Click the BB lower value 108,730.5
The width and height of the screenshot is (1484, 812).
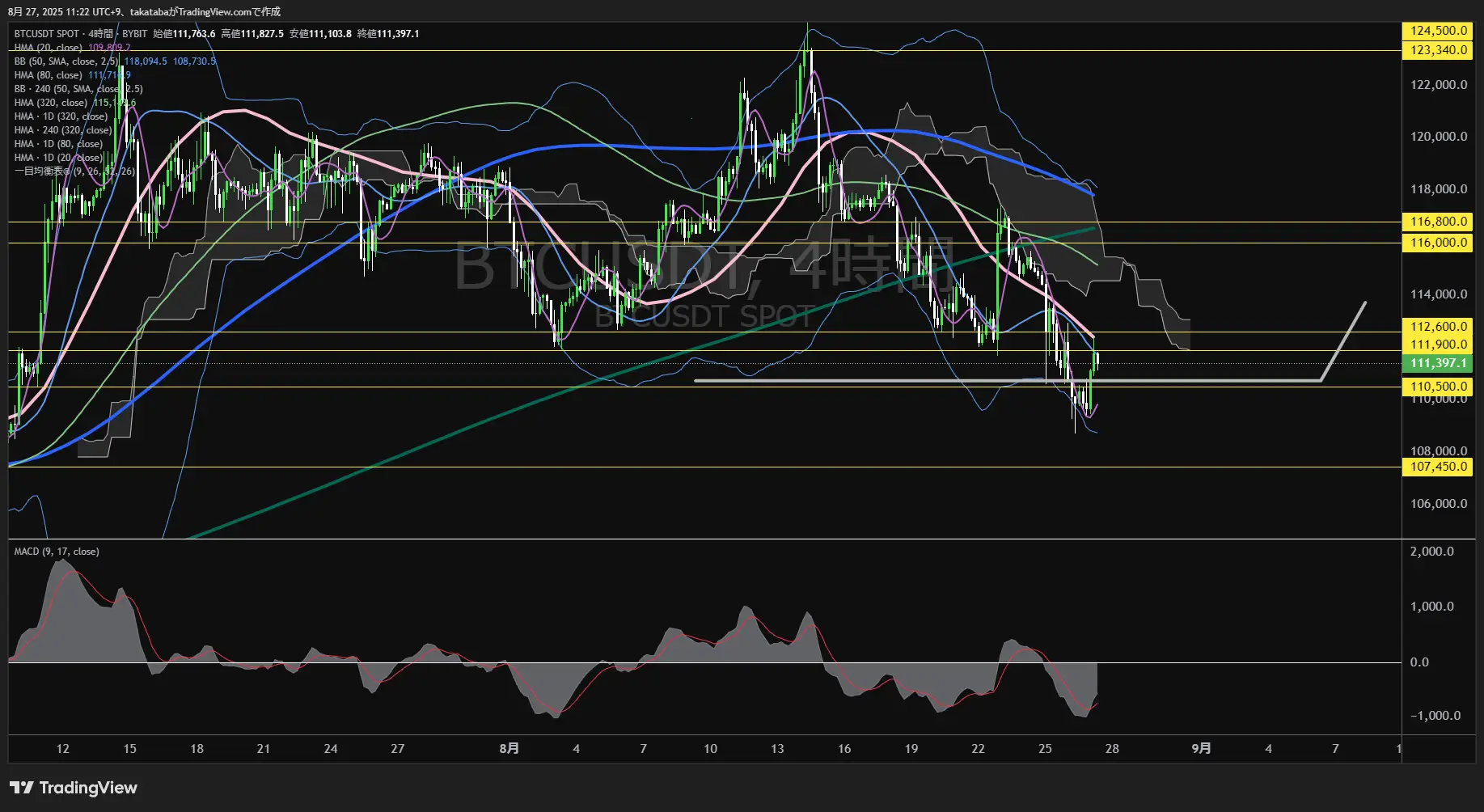click(194, 61)
